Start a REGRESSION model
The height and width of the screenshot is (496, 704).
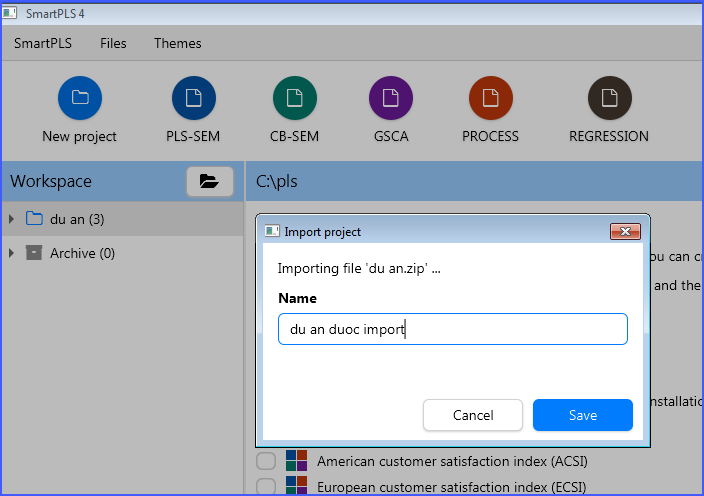tap(609, 98)
